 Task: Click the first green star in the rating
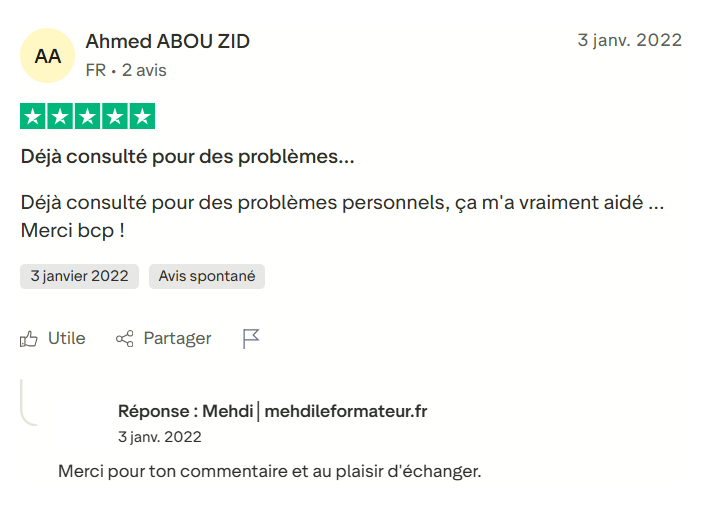(33, 117)
